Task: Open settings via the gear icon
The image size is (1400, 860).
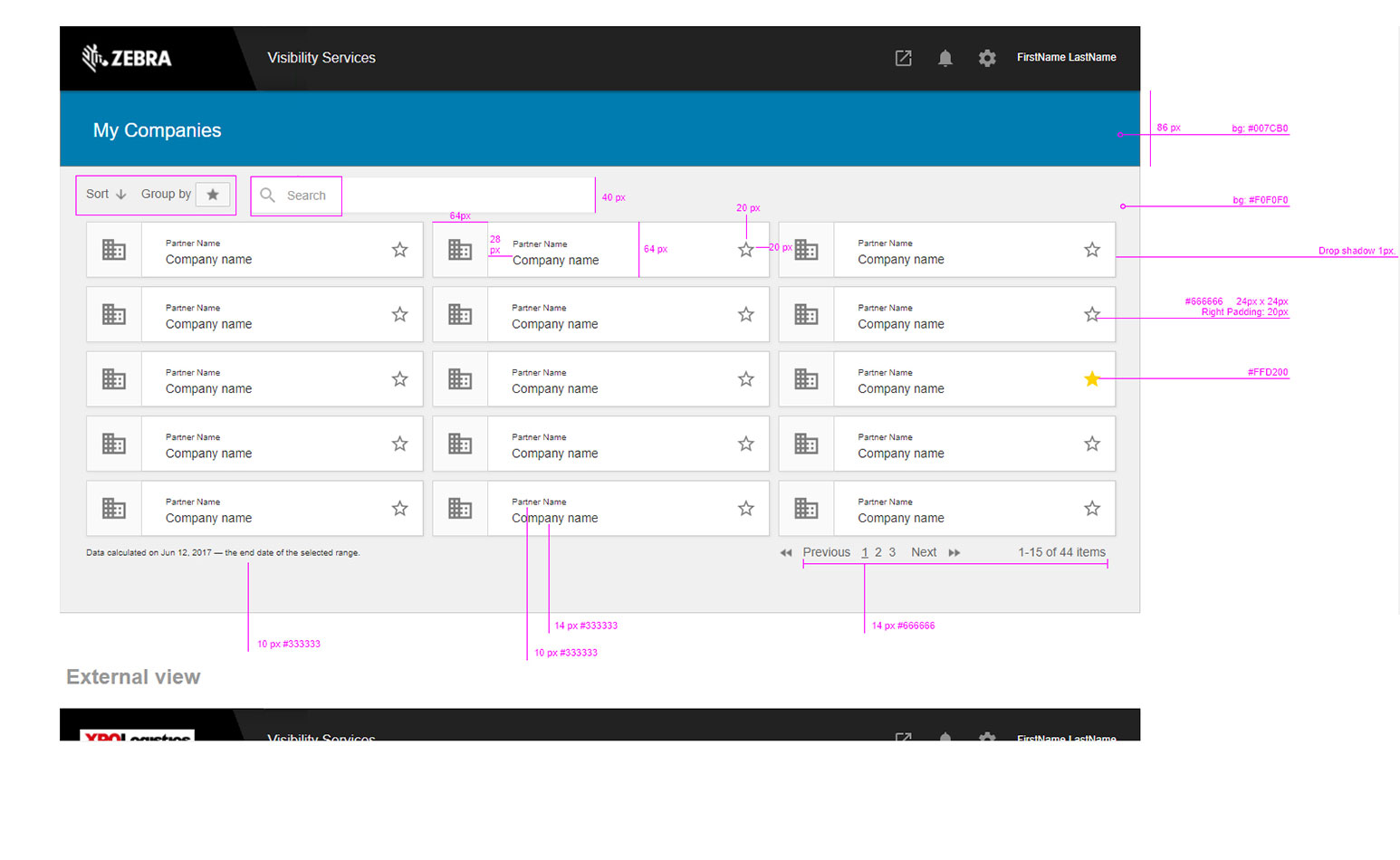Action: [x=987, y=58]
